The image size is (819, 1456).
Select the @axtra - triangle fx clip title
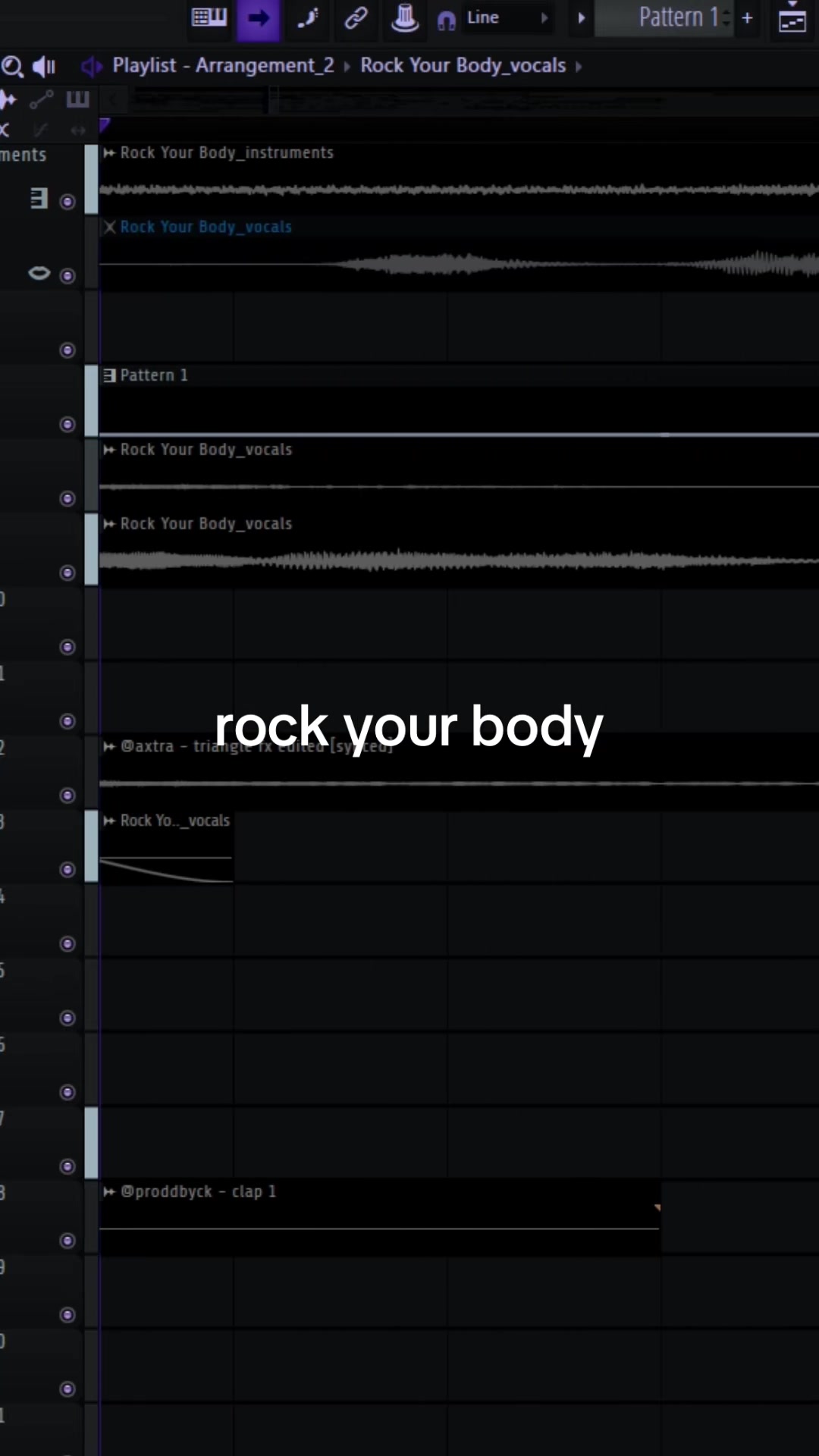pyautogui.click(x=256, y=746)
